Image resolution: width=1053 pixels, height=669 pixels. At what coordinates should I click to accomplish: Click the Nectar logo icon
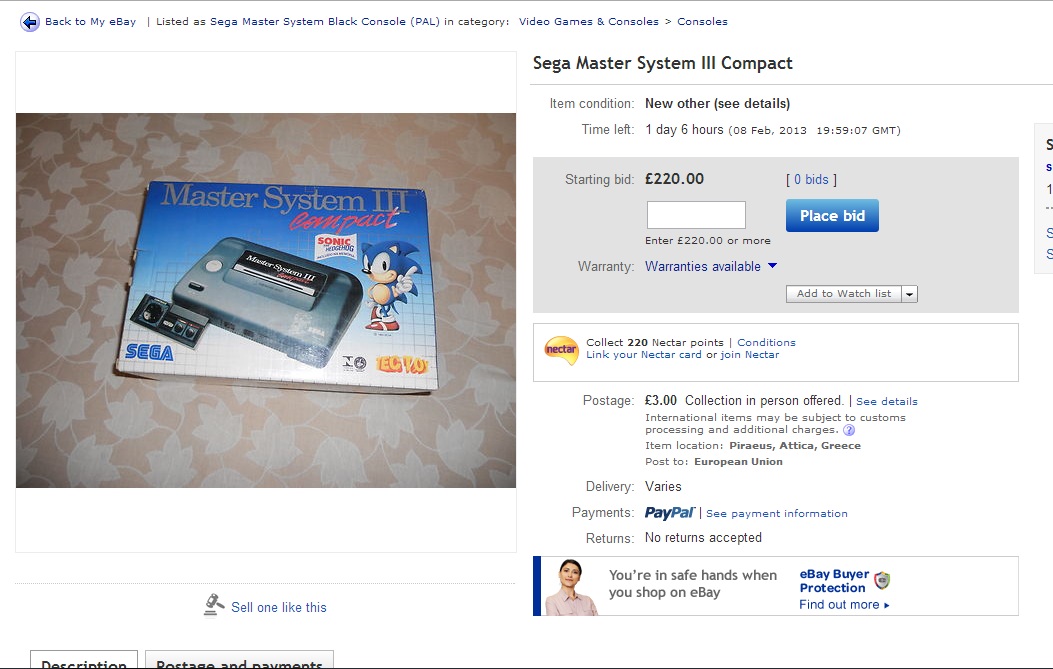pos(561,350)
